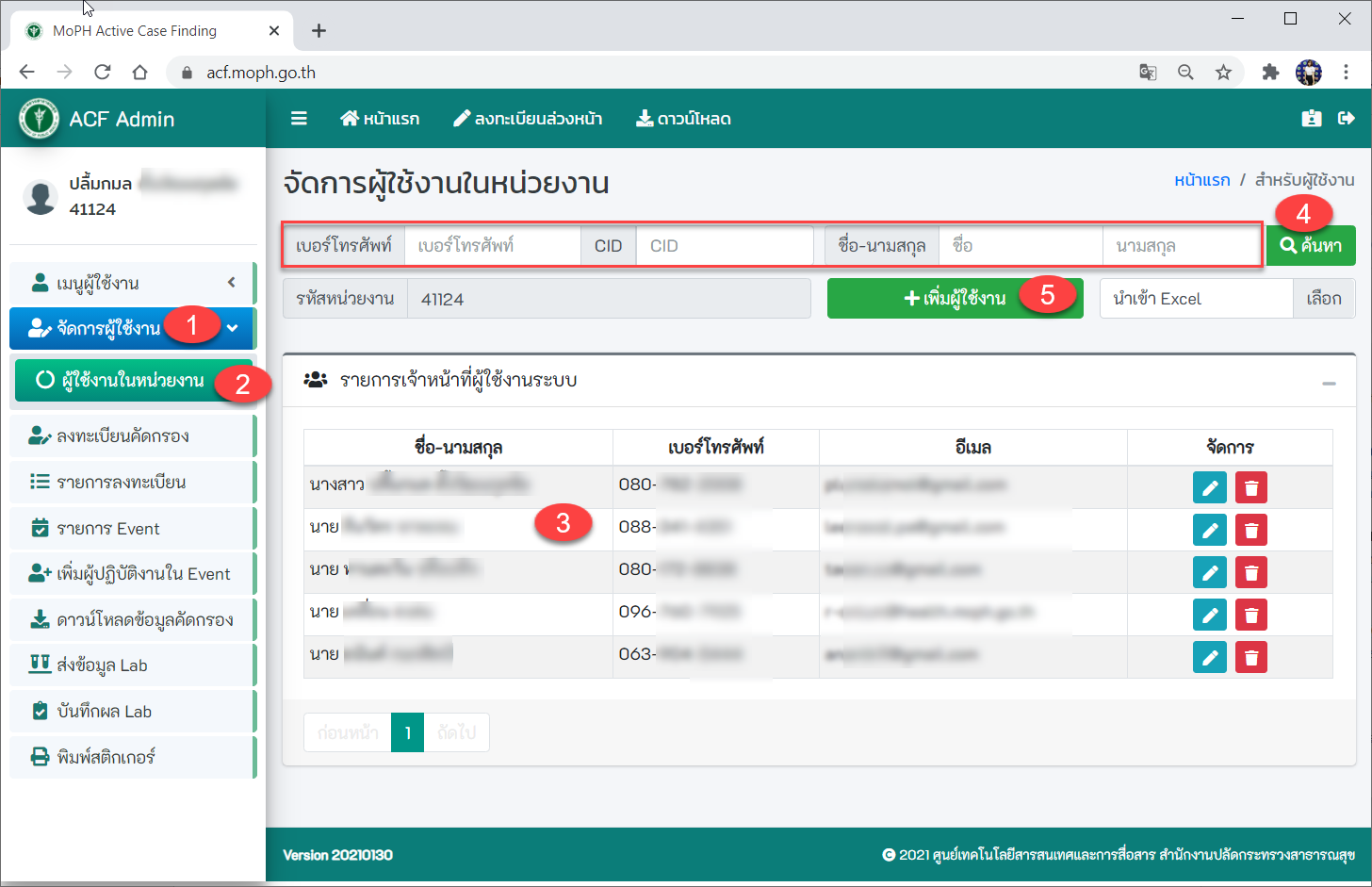Collapse the user list card with minus icon
1372x887 pixels.
(x=1329, y=383)
